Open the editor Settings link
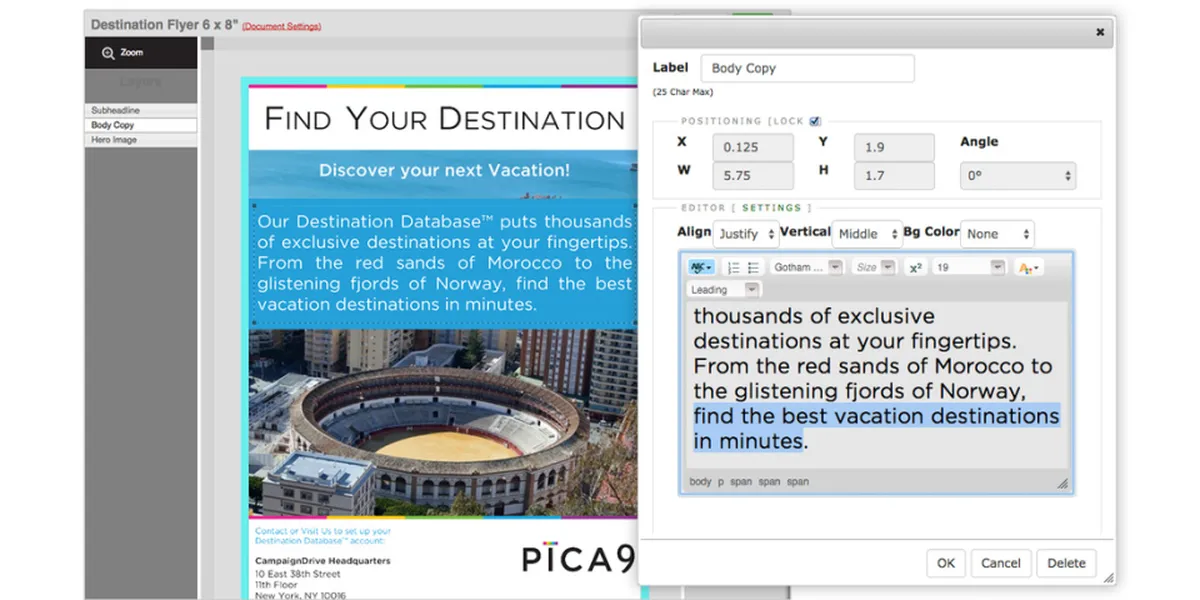The height and width of the screenshot is (600, 1200). [x=771, y=208]
